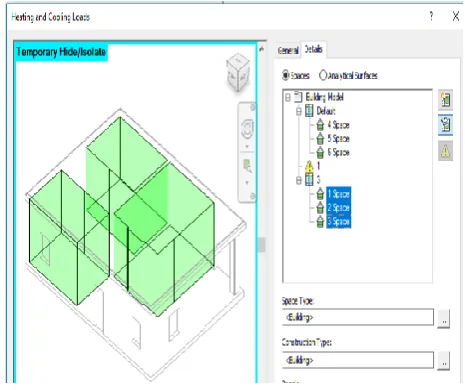
Task: Select the 2 Space tree item
Action: pyautogui.click(x=338, y=208)
